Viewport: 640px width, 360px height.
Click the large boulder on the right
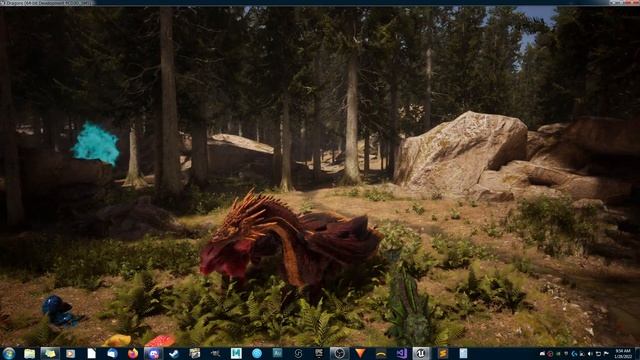(461, 153)
